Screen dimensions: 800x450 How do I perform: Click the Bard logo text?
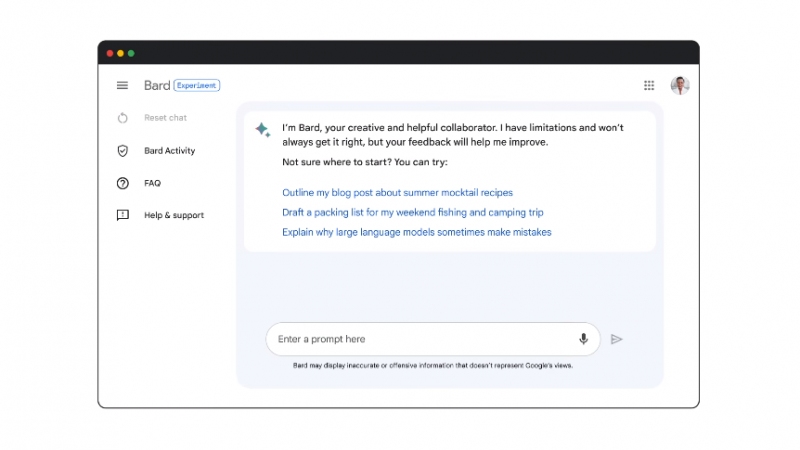157,86
